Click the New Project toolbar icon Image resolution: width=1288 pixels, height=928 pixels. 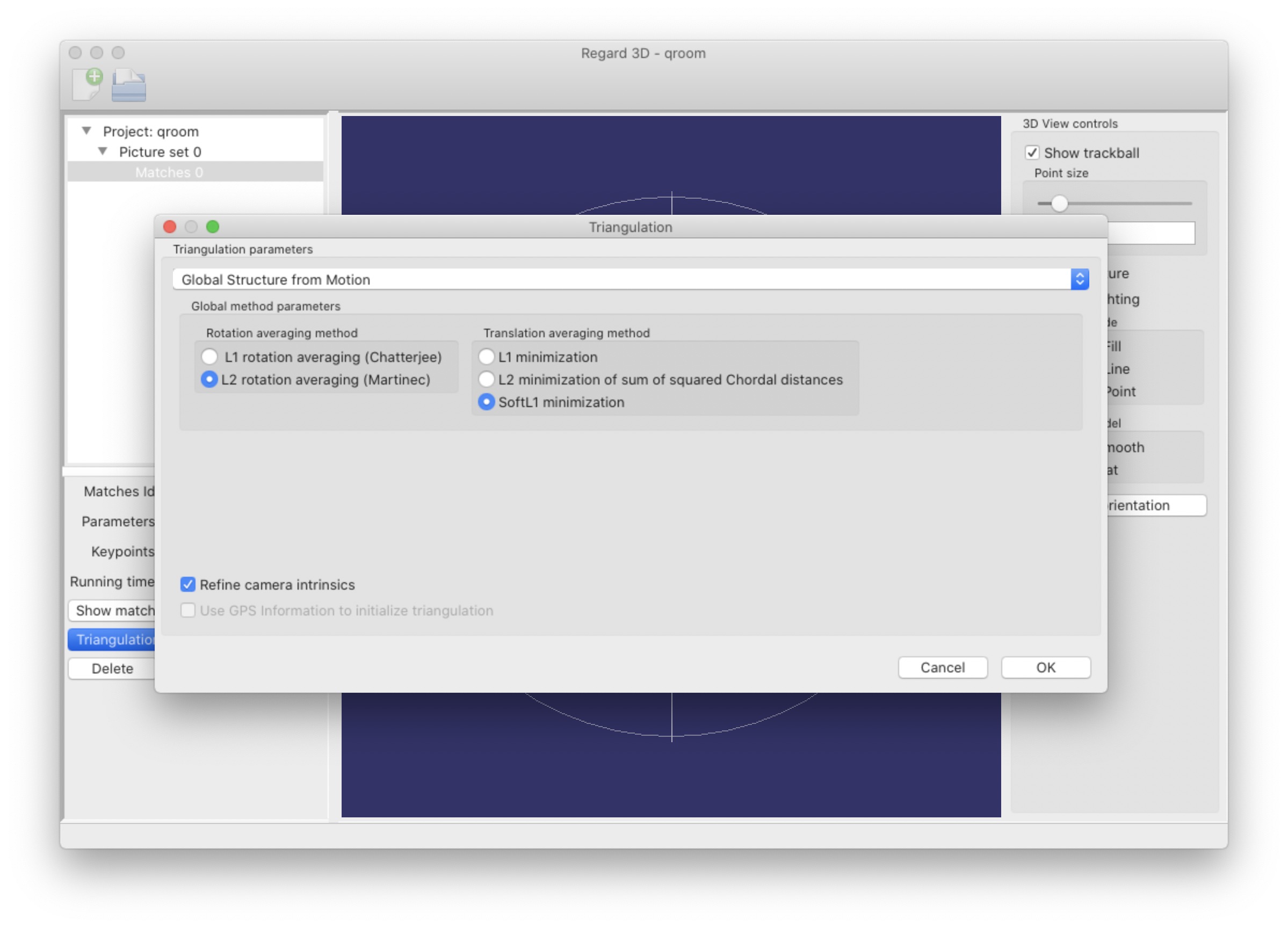coord(87,84)
